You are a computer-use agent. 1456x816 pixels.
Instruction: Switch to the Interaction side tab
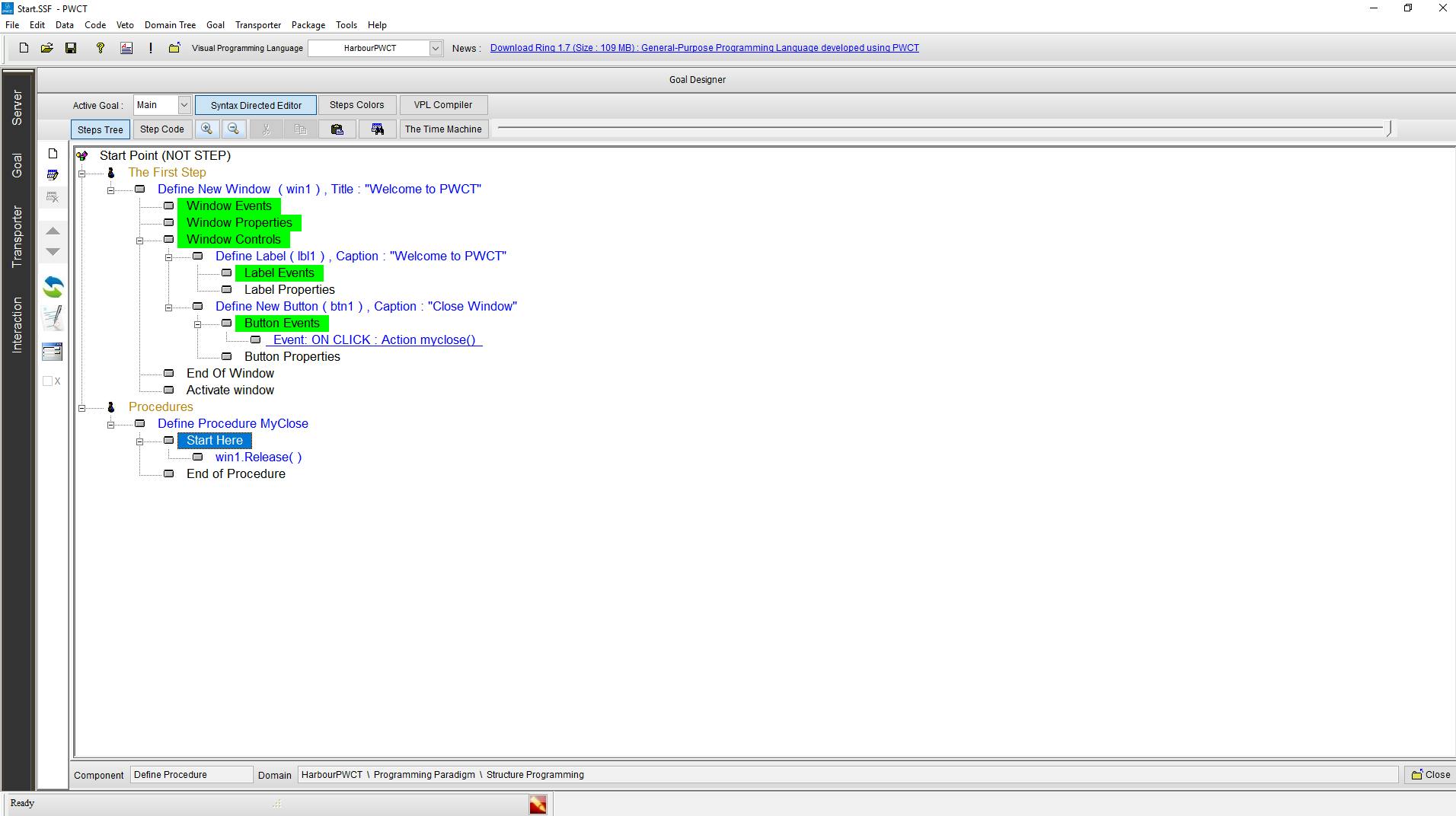pos(17,325)
